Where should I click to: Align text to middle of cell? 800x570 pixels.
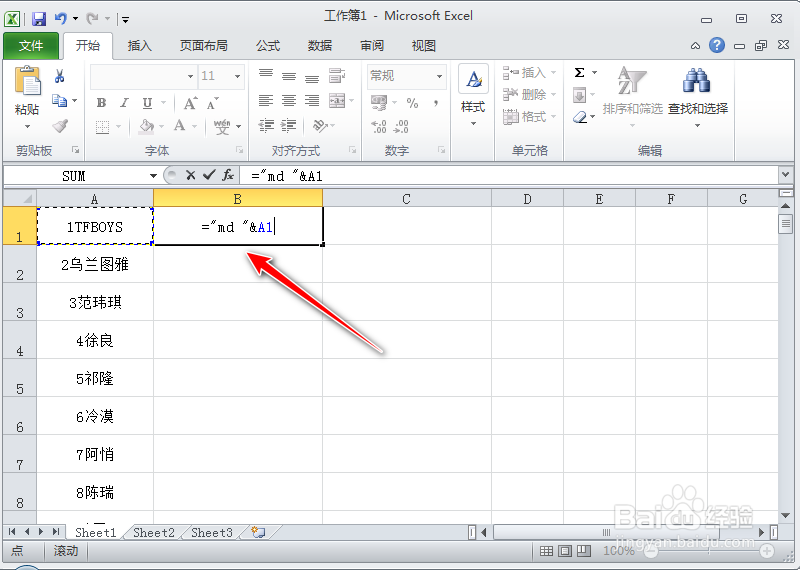coord(289,76)
